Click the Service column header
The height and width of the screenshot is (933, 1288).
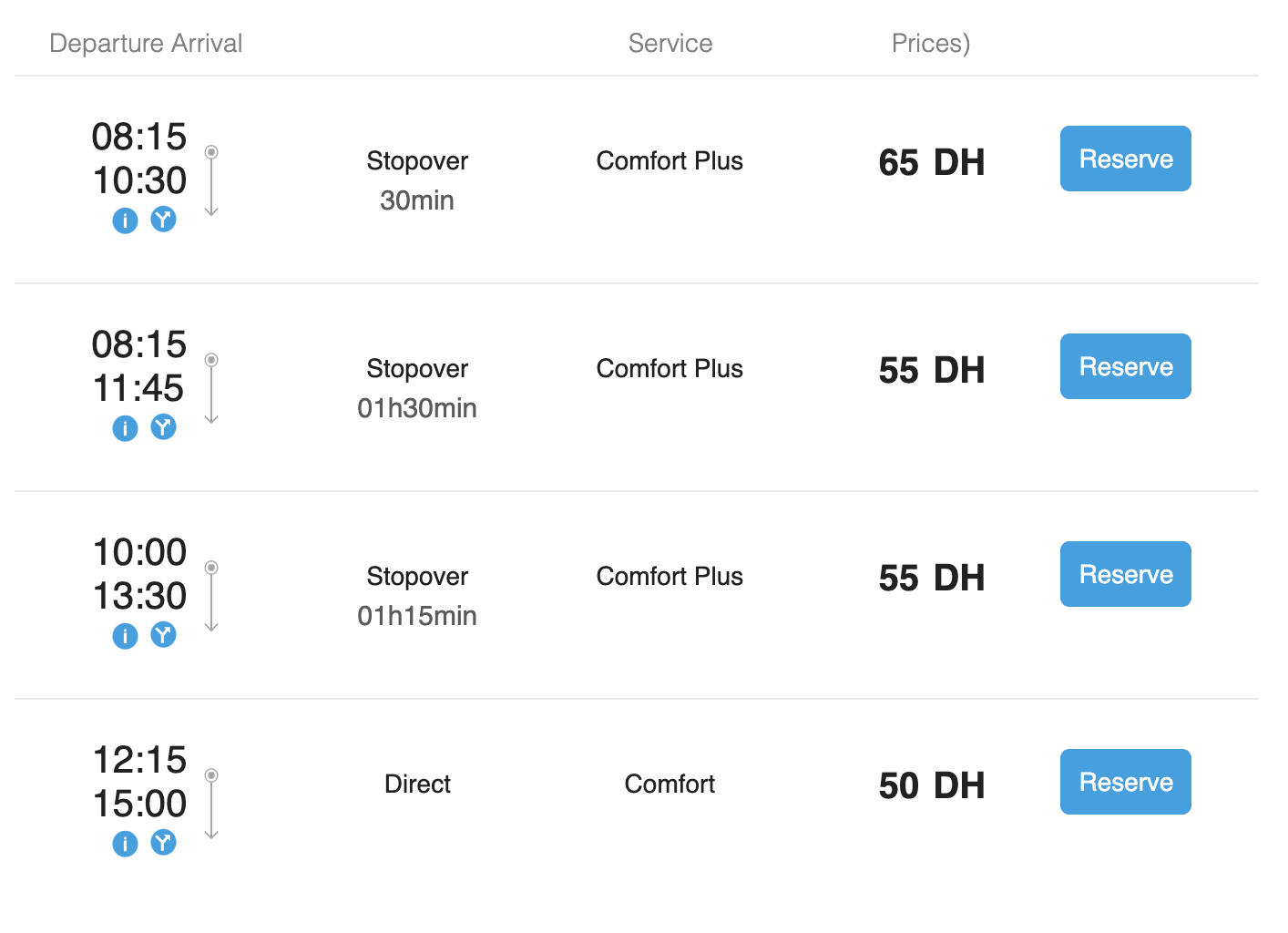point(670,43)
